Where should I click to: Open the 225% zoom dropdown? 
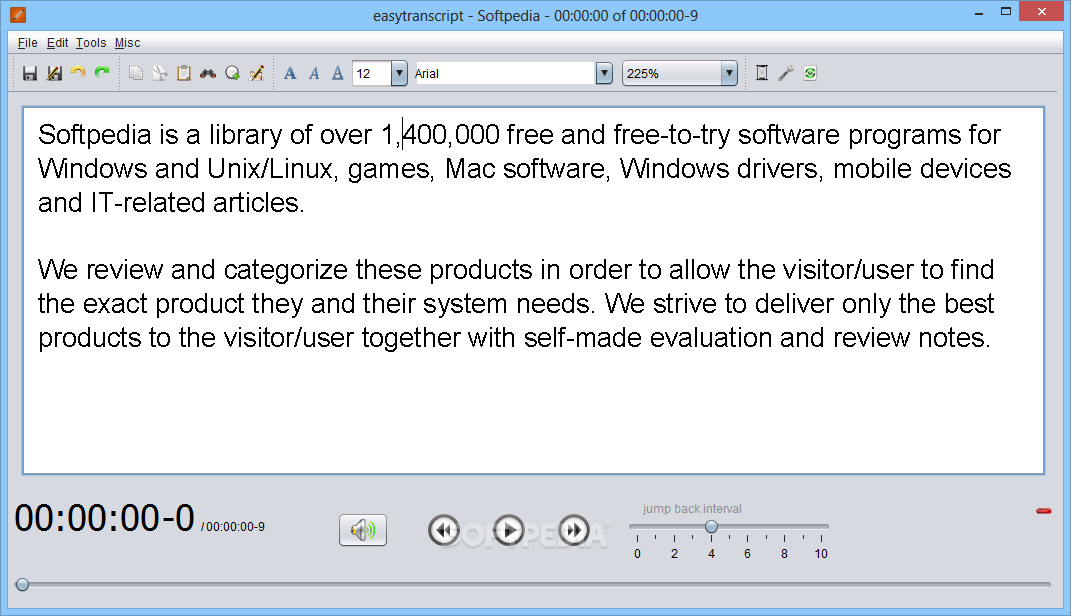click(680, 73)
